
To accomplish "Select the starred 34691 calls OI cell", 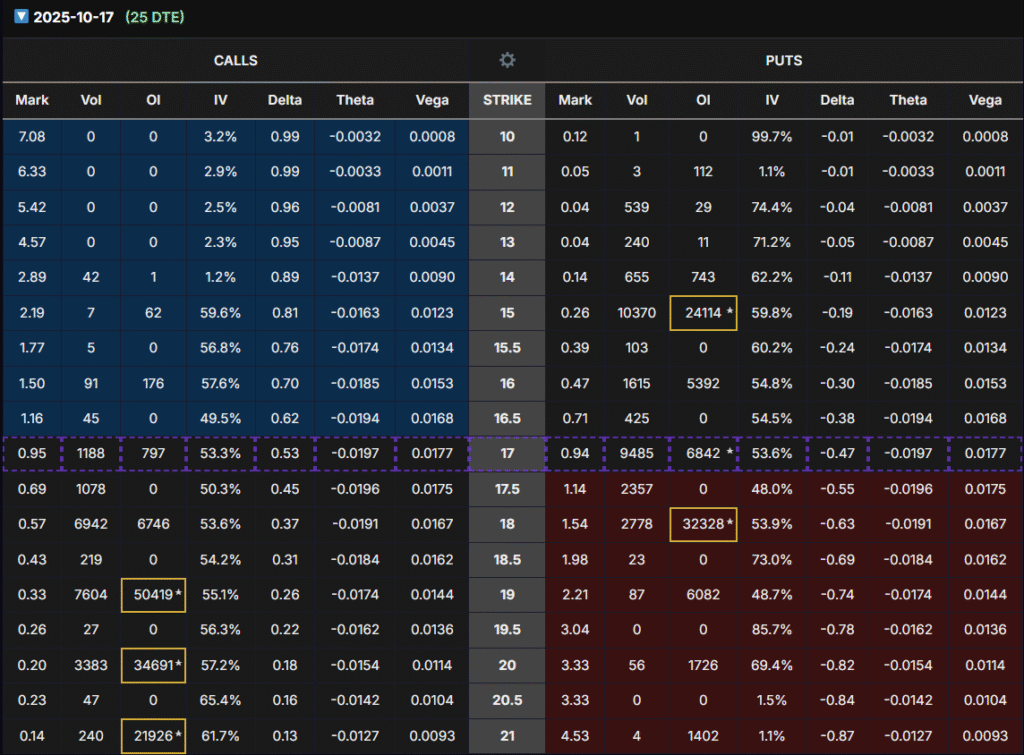I will [153, 665].
